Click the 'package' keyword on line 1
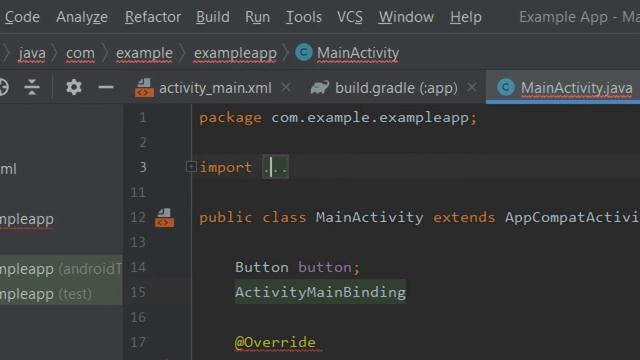This screenshot has width=640, height=360. point(230,118)
